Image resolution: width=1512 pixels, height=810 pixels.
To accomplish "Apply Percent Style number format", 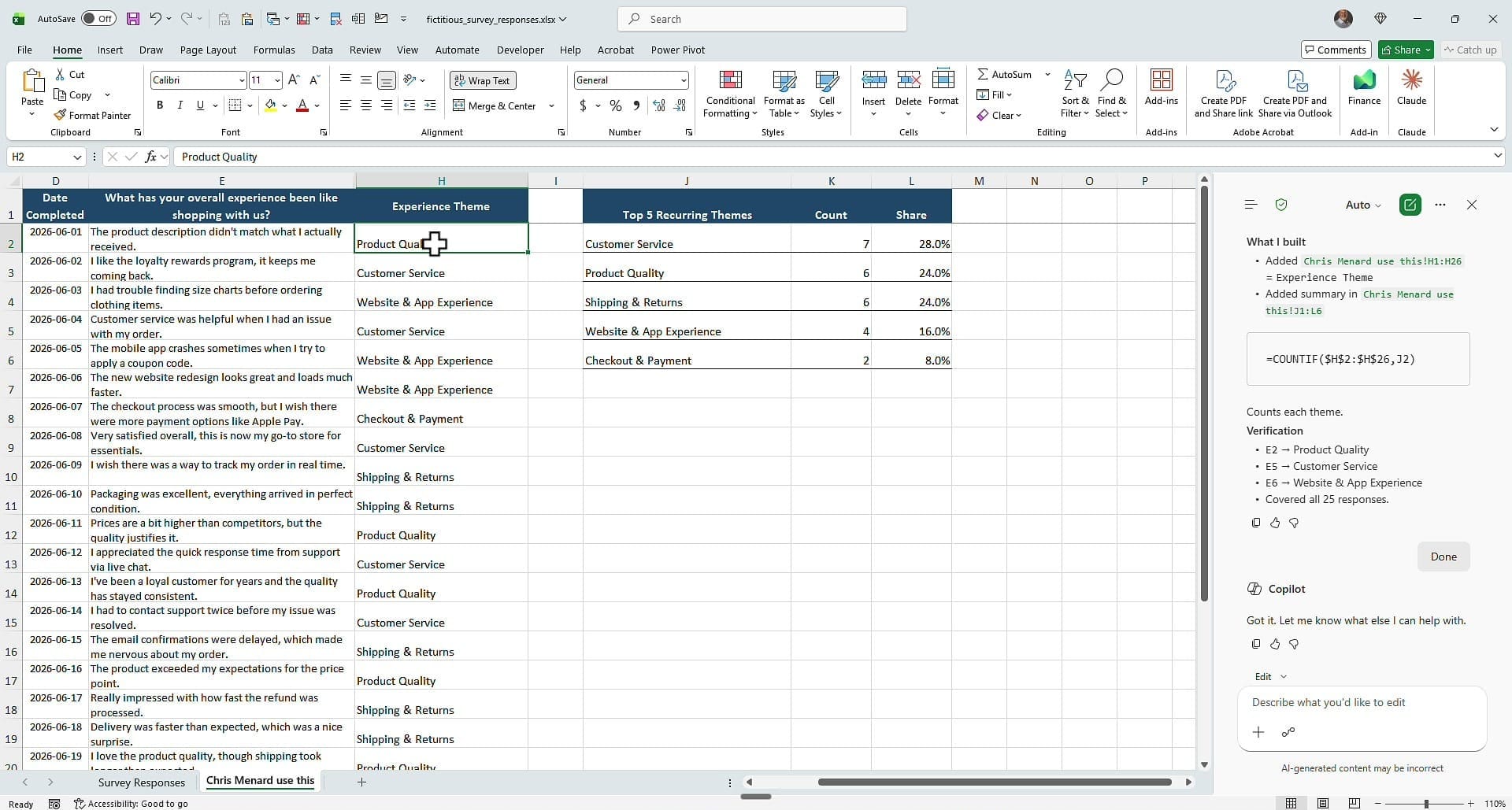I will pyautogui.click(x=615, y=105).
